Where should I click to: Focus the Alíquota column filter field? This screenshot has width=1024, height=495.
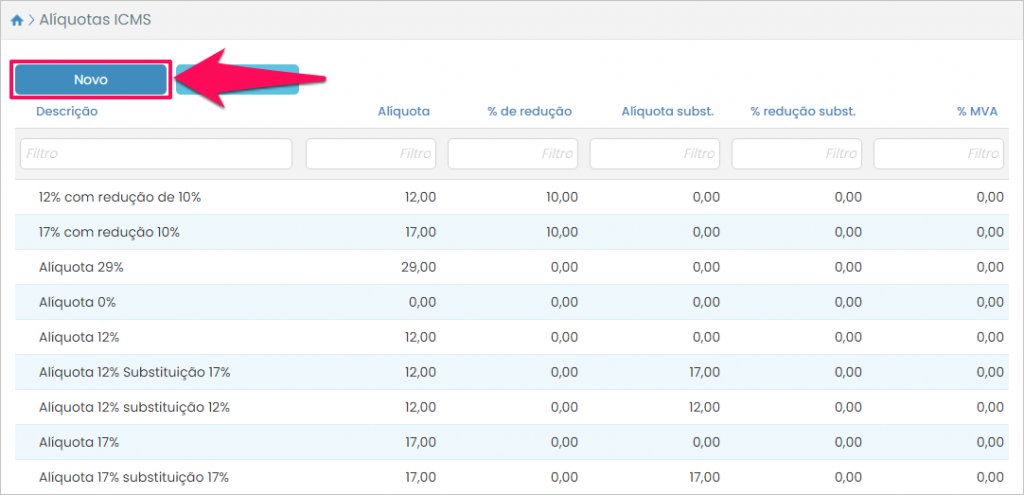tap(372, 154)
